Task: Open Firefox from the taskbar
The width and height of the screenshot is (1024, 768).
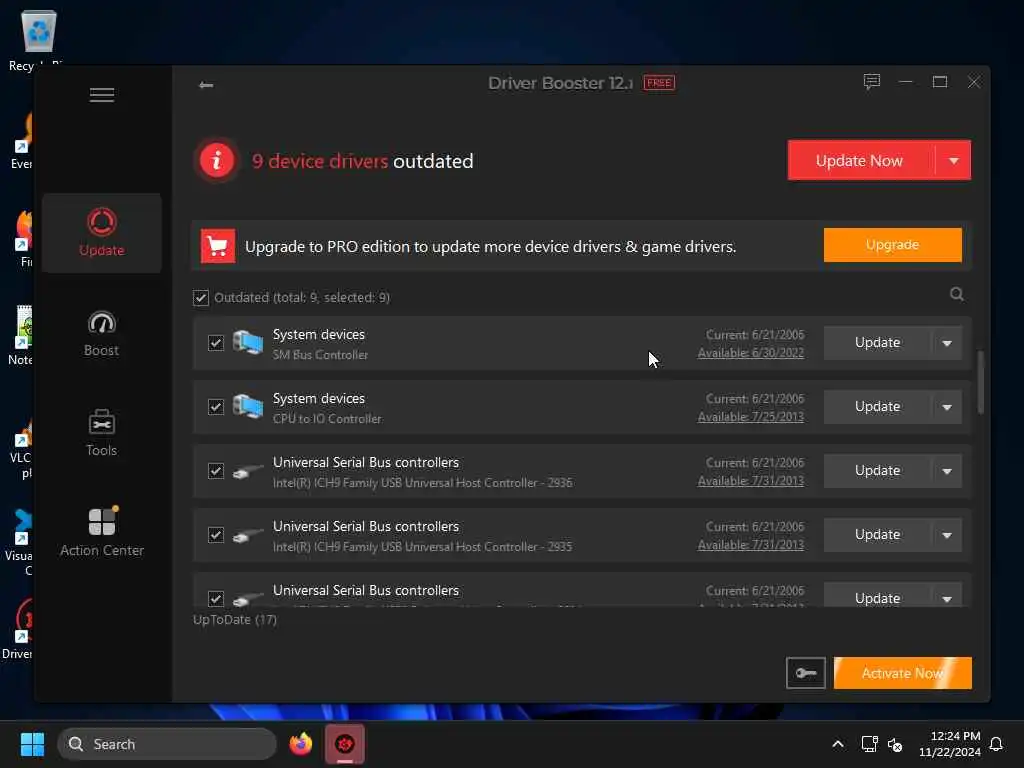Action: [x=300, y=744]
